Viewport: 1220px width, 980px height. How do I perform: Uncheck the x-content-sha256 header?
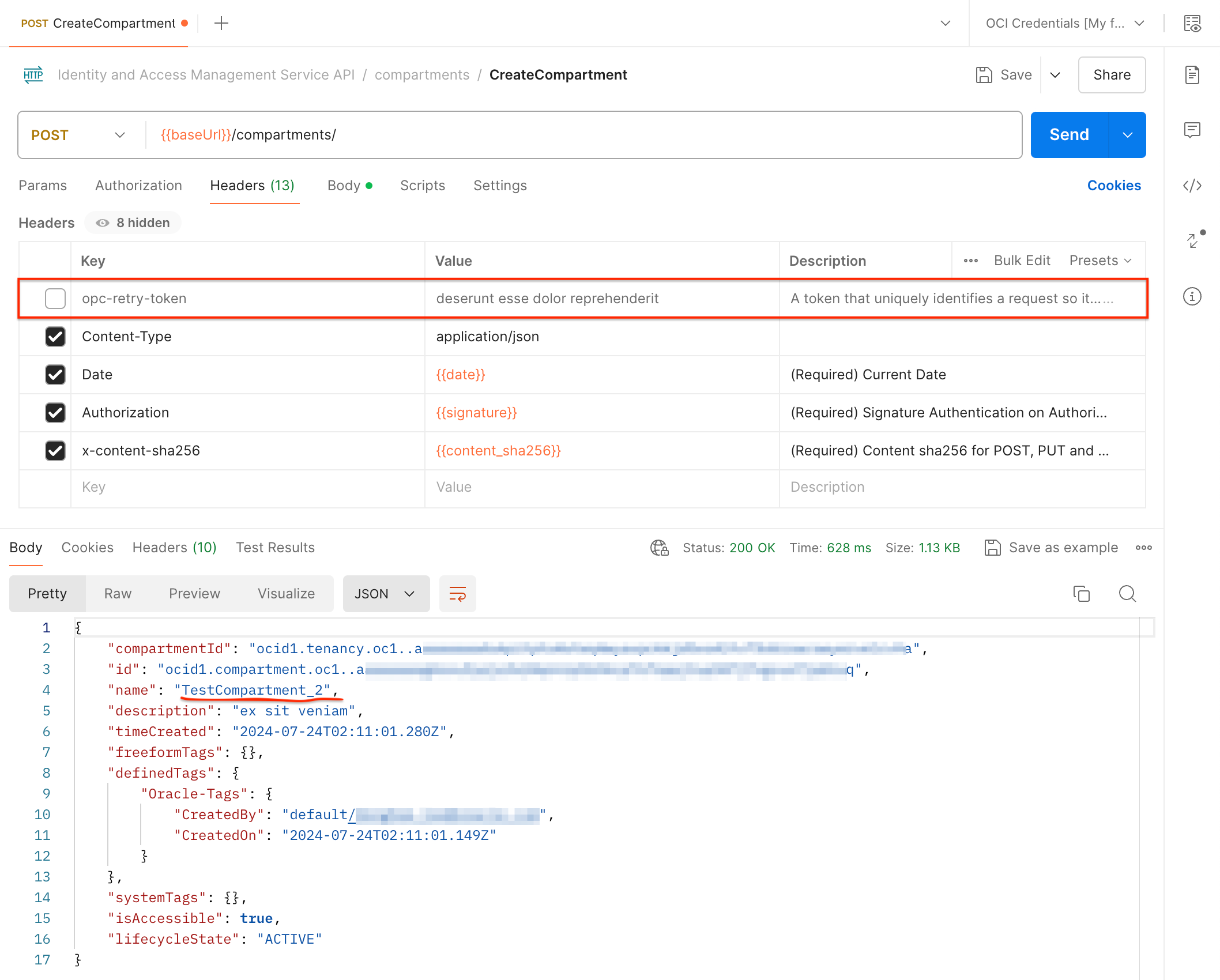tap(55, 451)
